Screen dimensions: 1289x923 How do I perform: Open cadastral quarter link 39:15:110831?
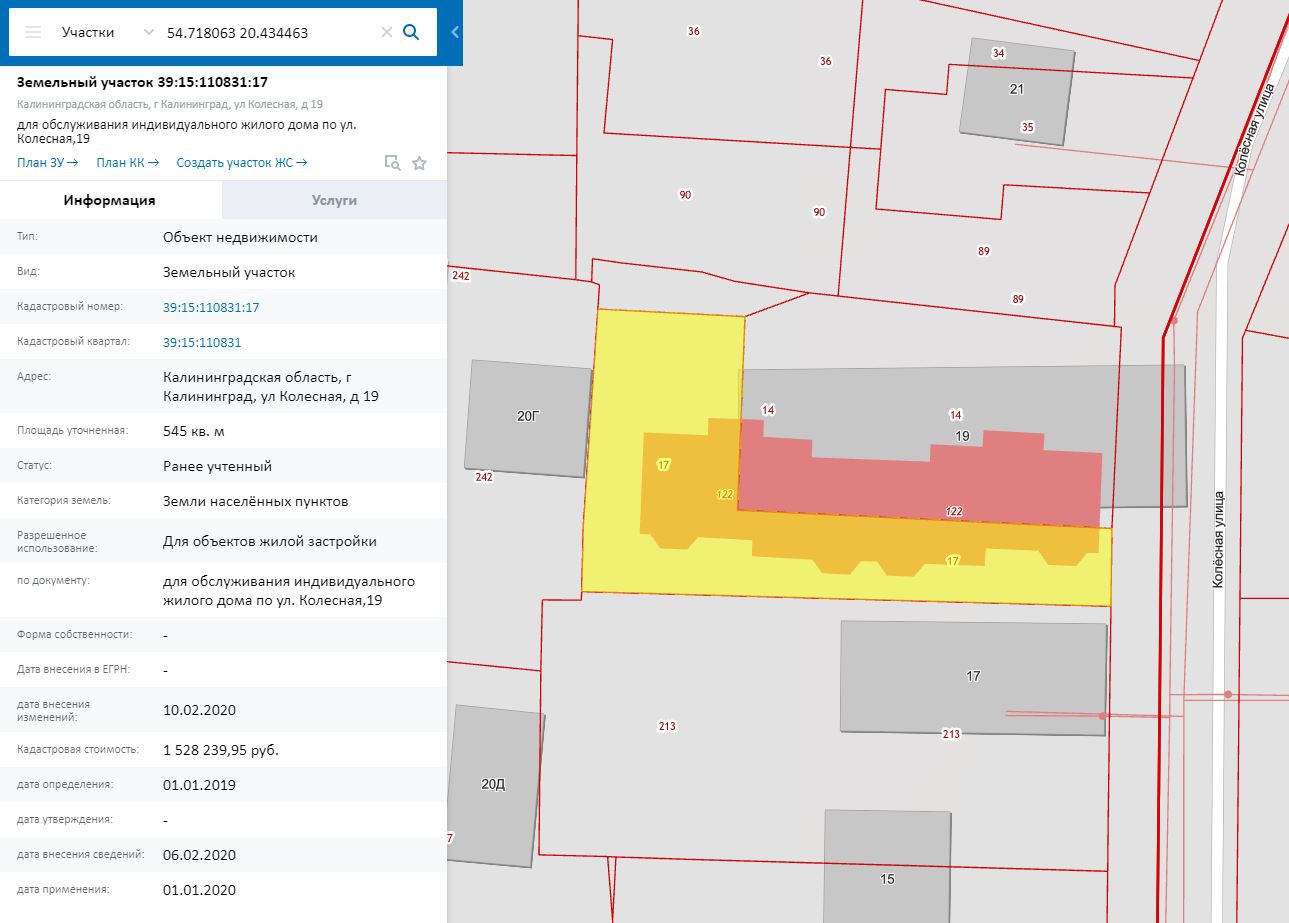(x=202, y=343)
